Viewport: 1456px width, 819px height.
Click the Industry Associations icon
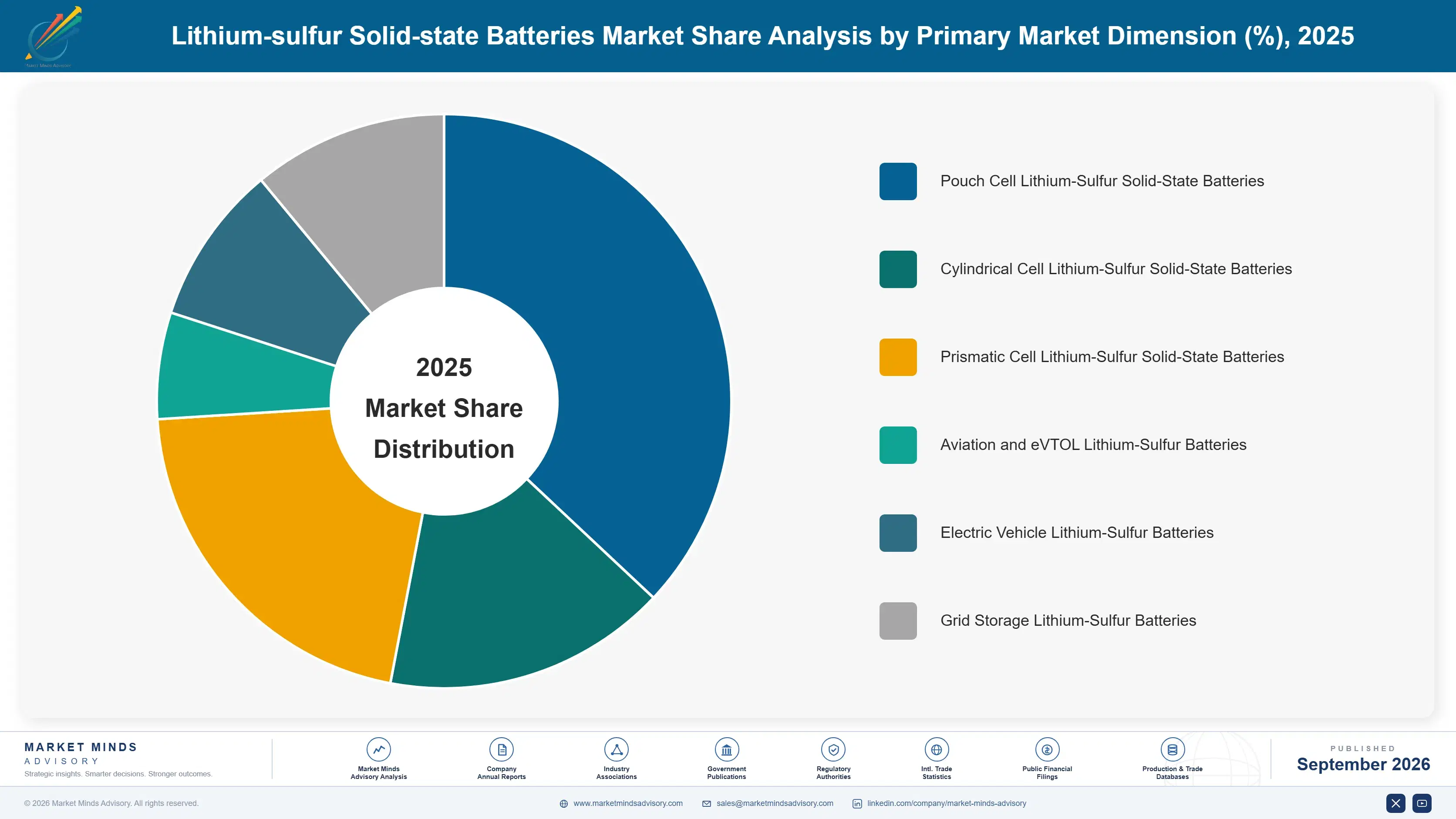pos(616,749)
